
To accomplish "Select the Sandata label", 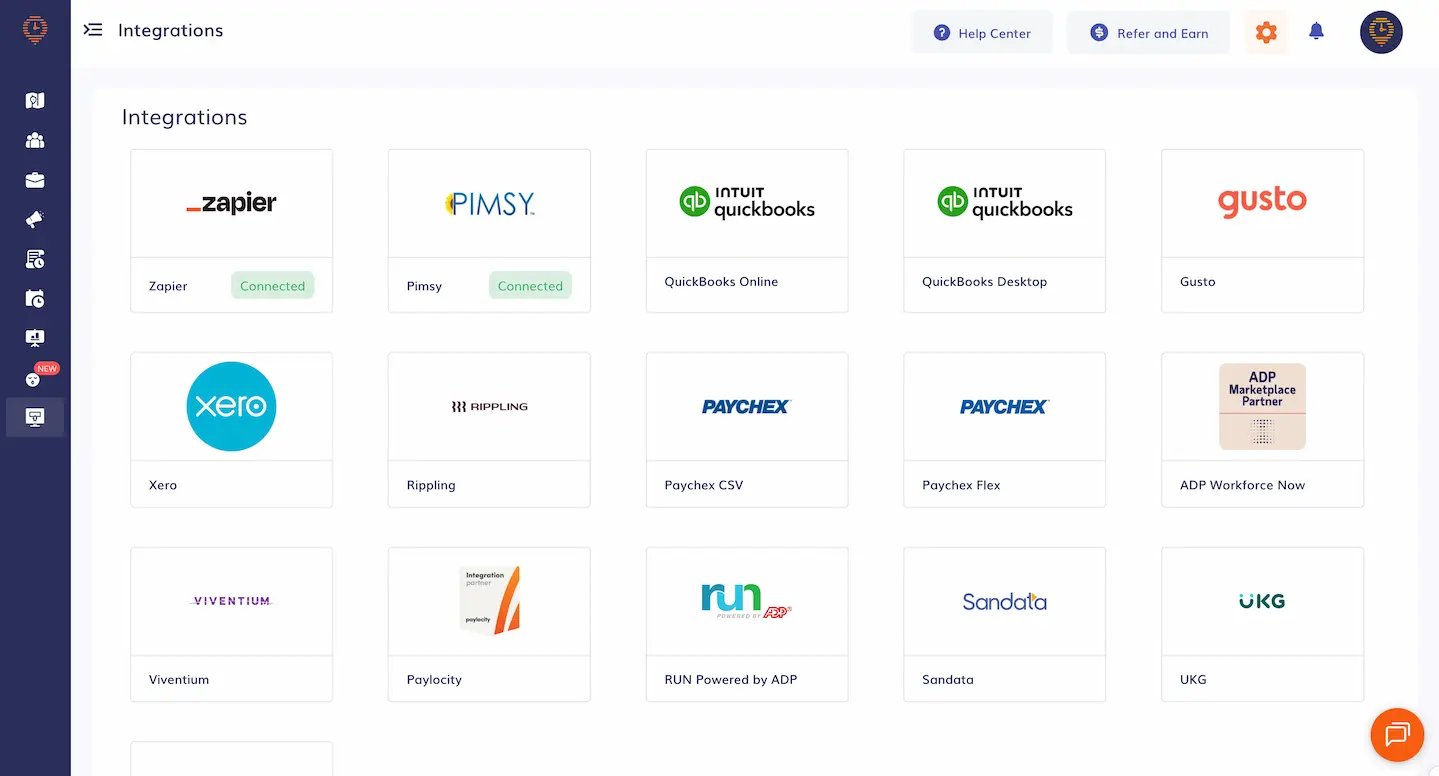I will (948, 680).
